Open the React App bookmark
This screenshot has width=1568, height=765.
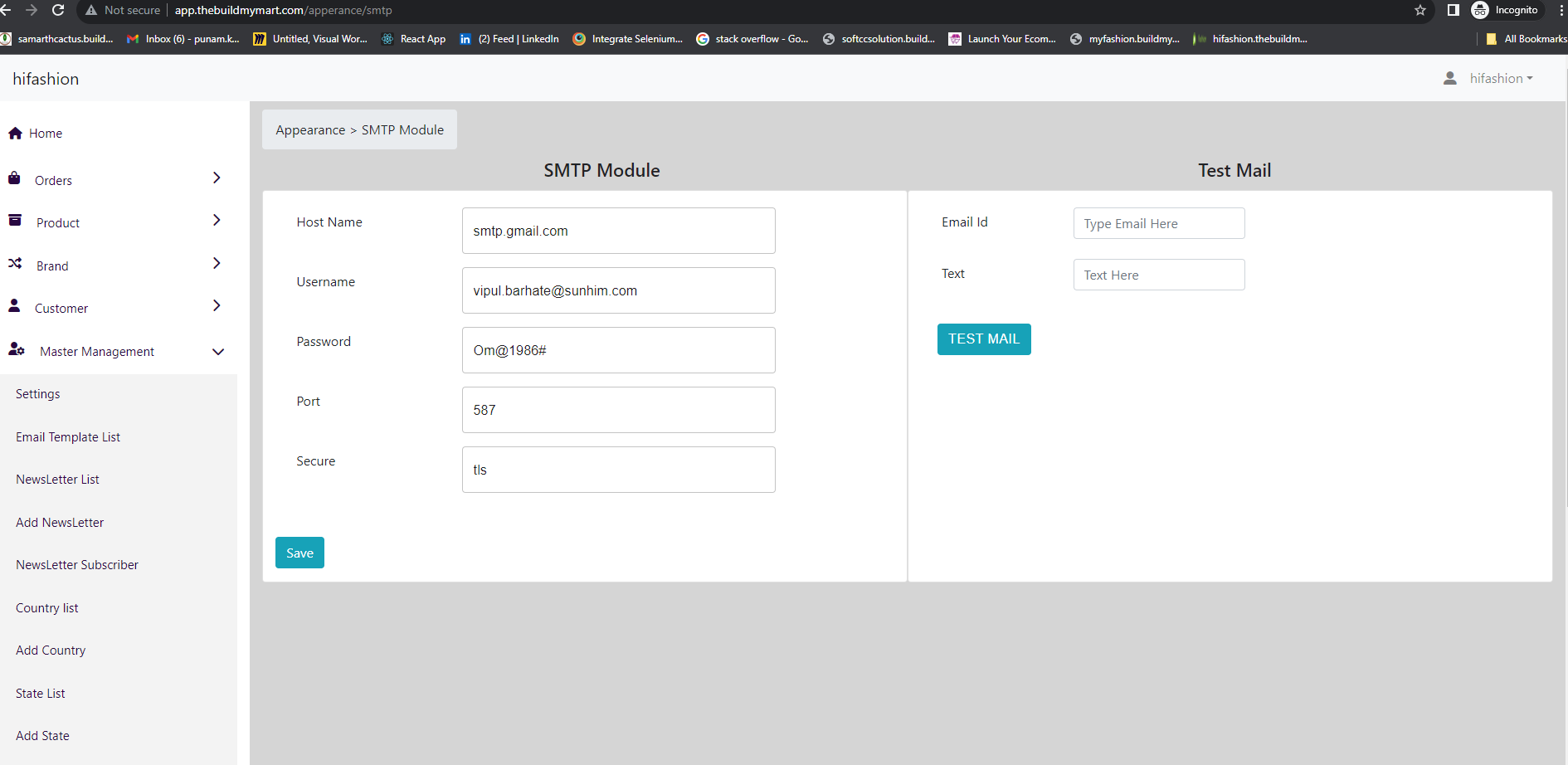pos(413,39)
